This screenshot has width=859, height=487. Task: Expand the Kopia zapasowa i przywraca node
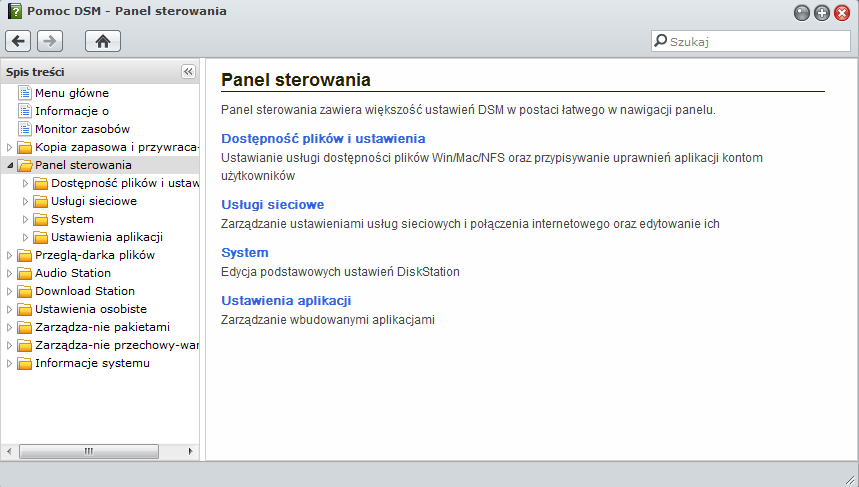(9, 147)
